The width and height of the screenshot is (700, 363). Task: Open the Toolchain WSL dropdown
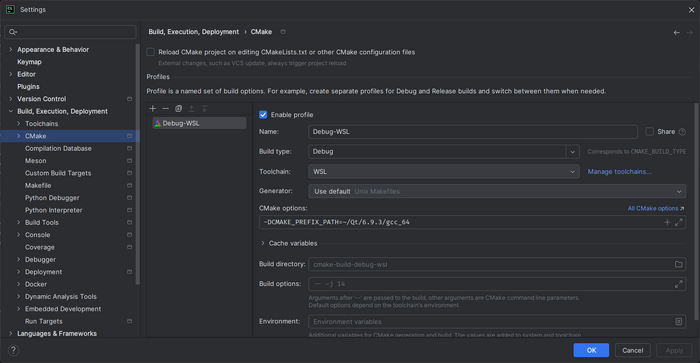(x=444, y=171)
